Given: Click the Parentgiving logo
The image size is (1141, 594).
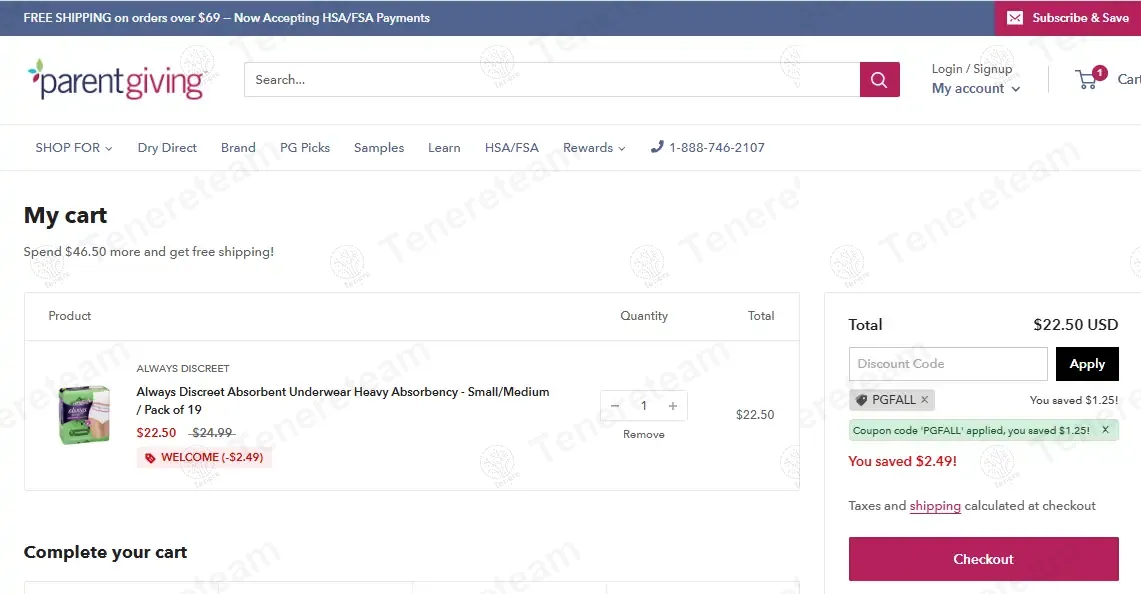Looking at the screenshot, I should point(116,80).
